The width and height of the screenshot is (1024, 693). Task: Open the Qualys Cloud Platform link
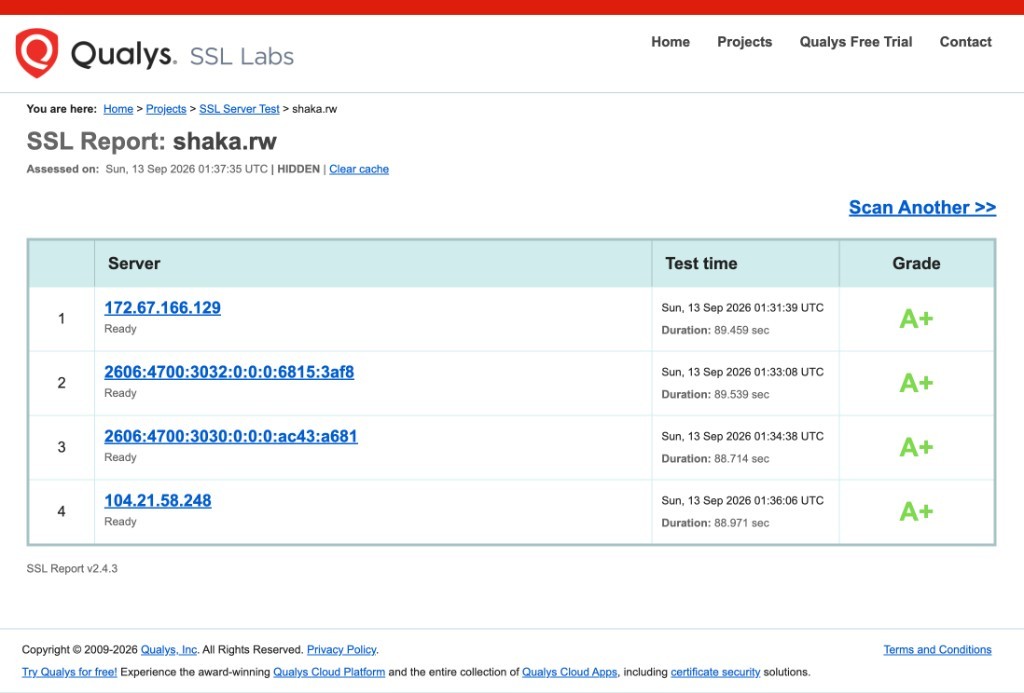[x=329, y=672]
